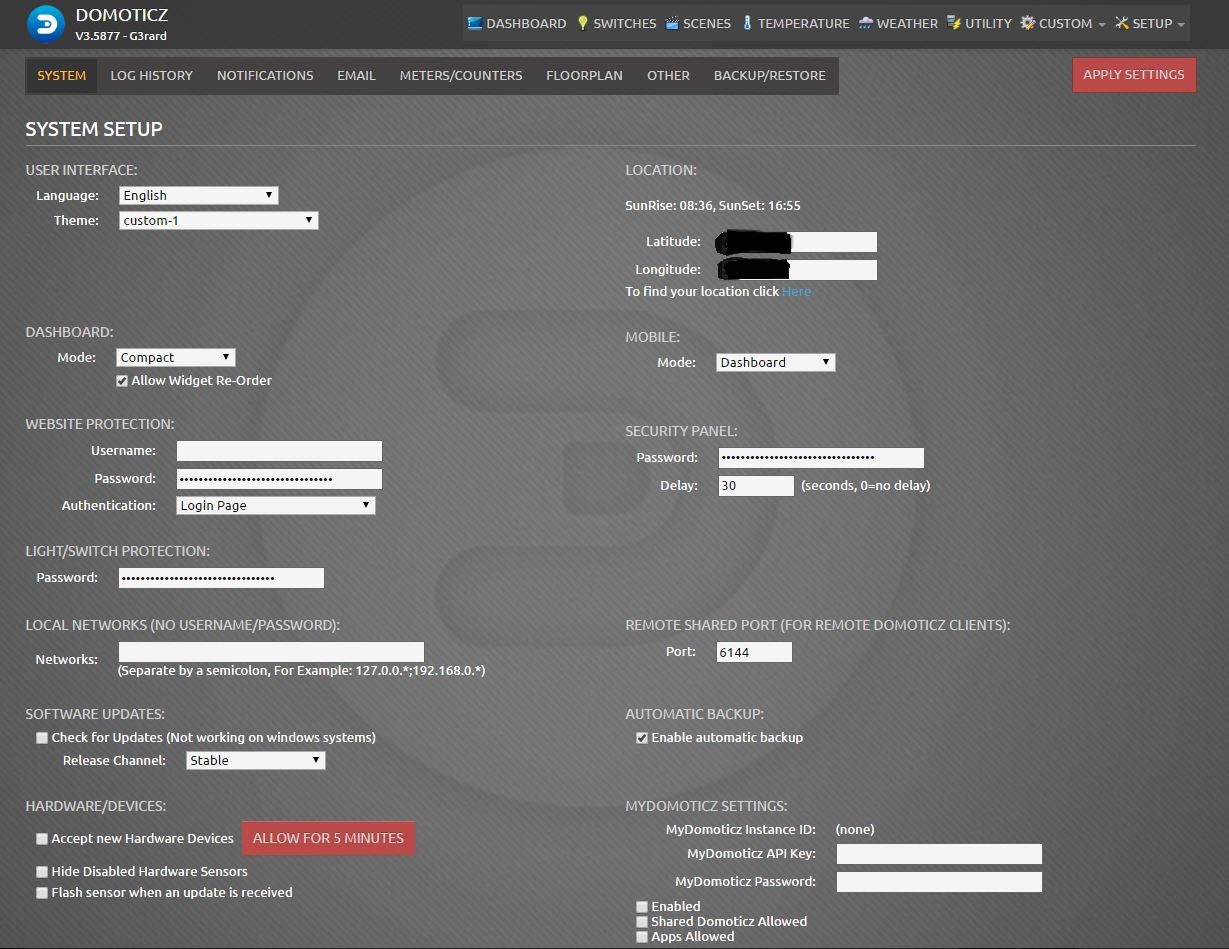Go to Utility in top navigation
The height and width of the screenshot is (949, 1229).
point(979,23)
